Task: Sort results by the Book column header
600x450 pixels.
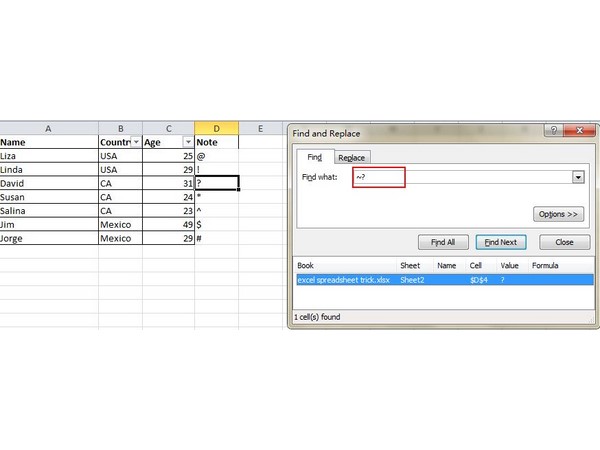Action: tap(346, 266)
